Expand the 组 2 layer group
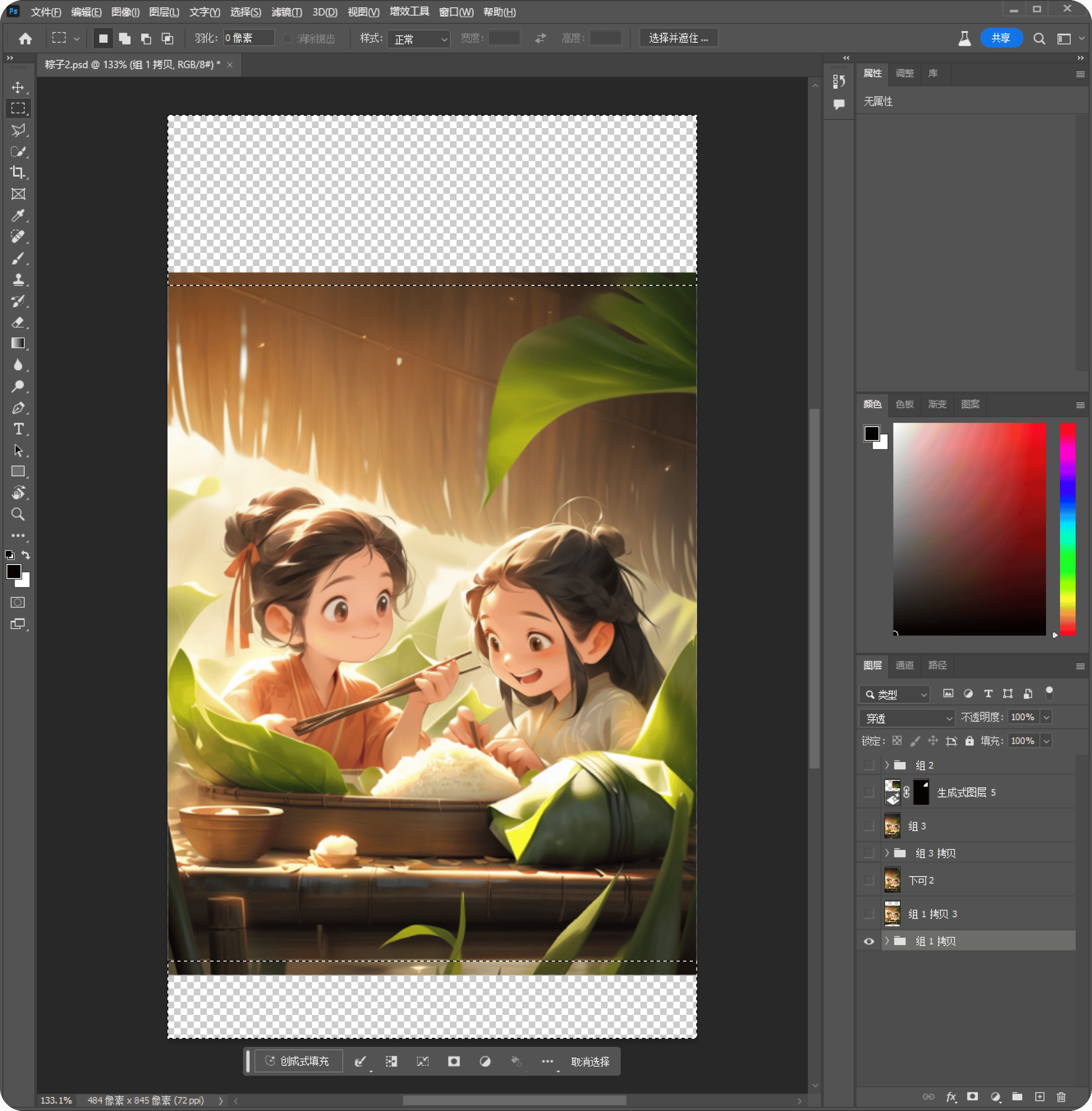This screenshot has width=1092, height=1111. click(887, 765)
